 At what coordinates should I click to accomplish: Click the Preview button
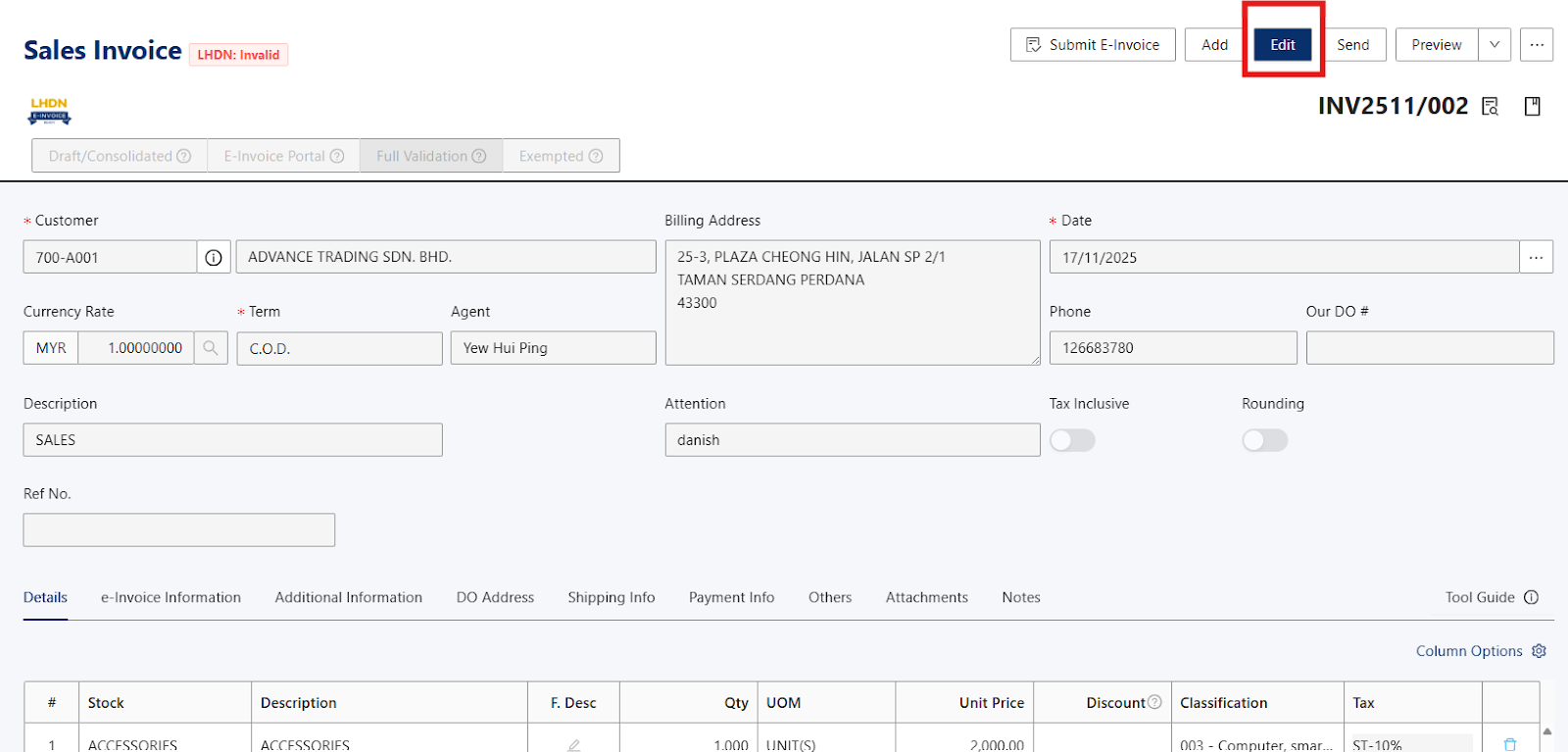coord(1437,45)
